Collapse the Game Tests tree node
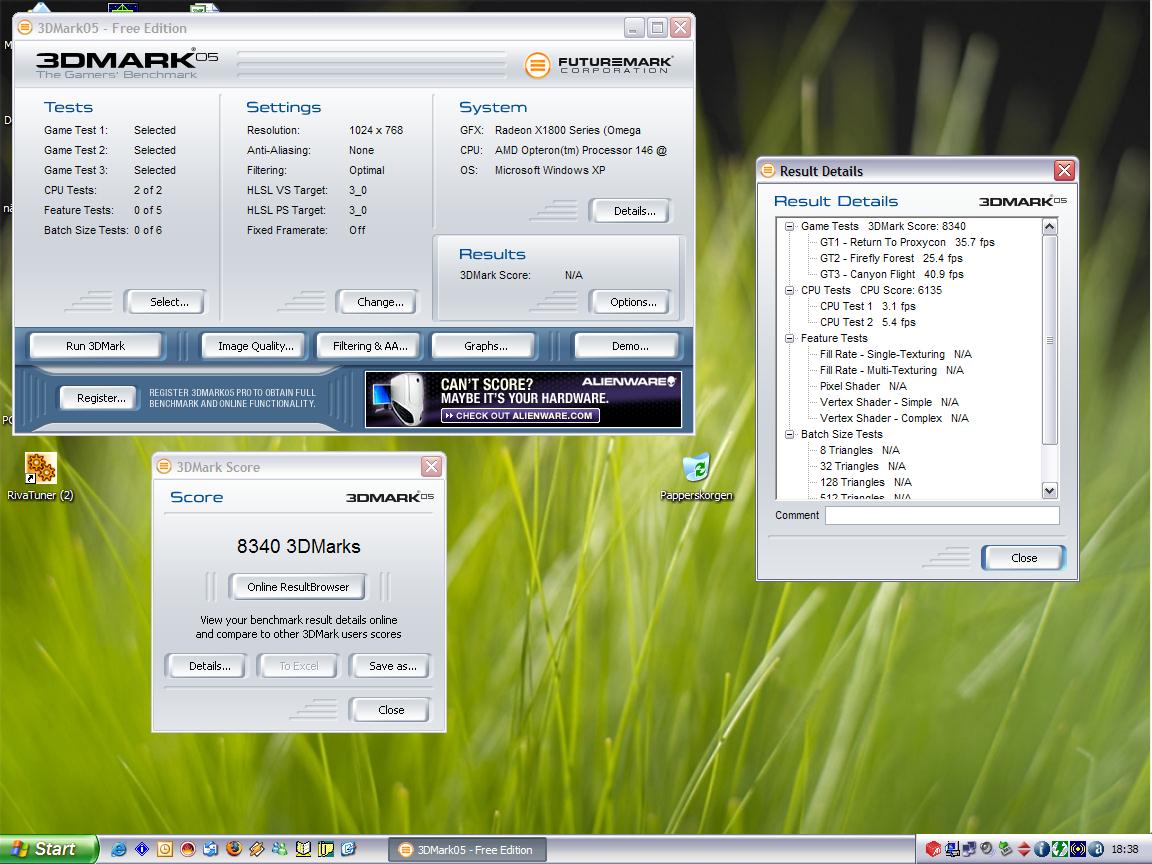 tap(789, 226)
